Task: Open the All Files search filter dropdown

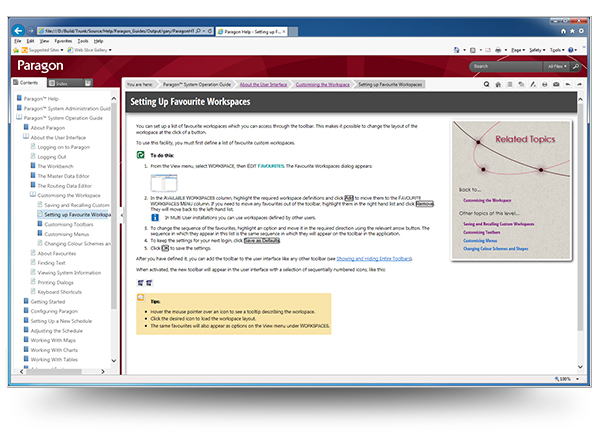Action: point(557,66)
